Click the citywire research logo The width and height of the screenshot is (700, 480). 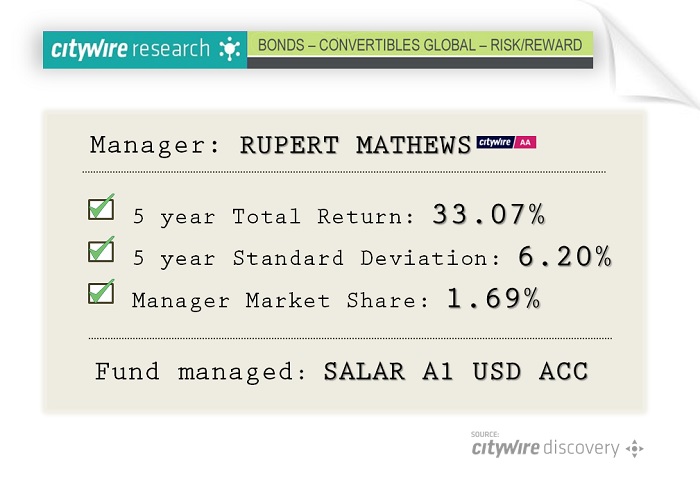click(x=145, y=49)
